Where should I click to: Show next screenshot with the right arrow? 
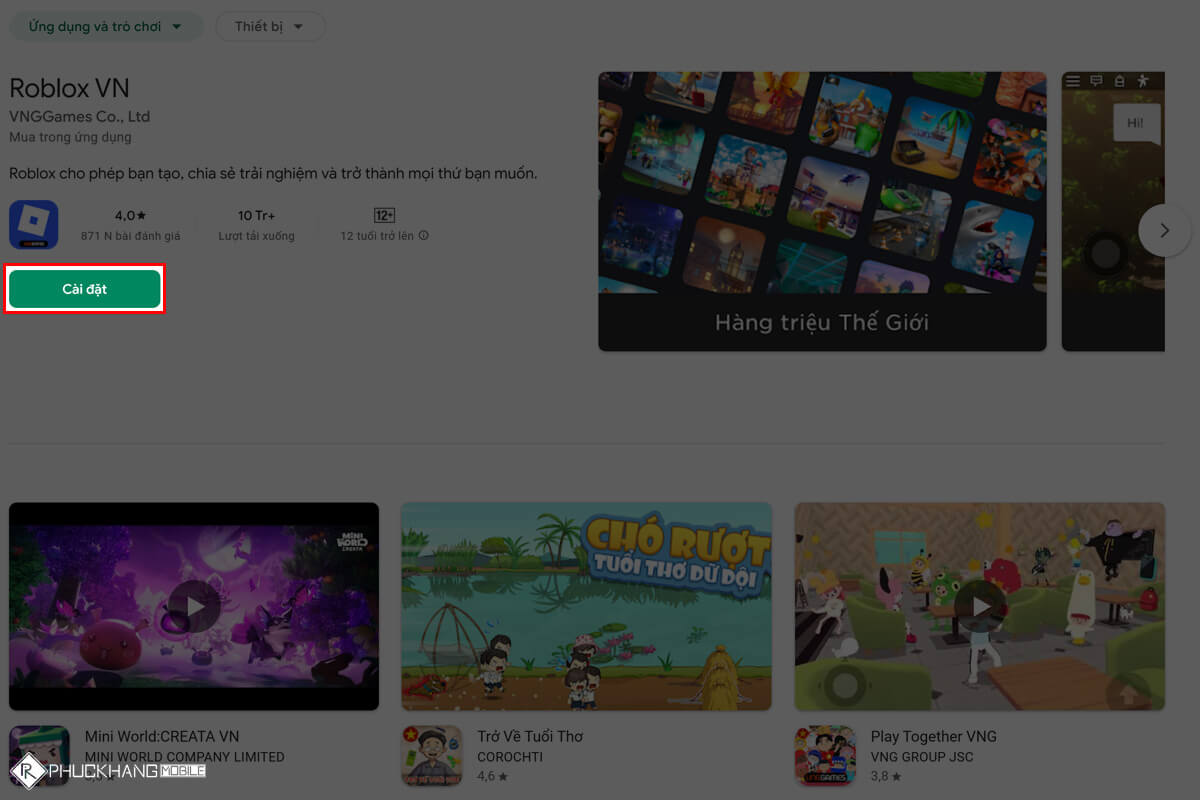(1164, 230)
